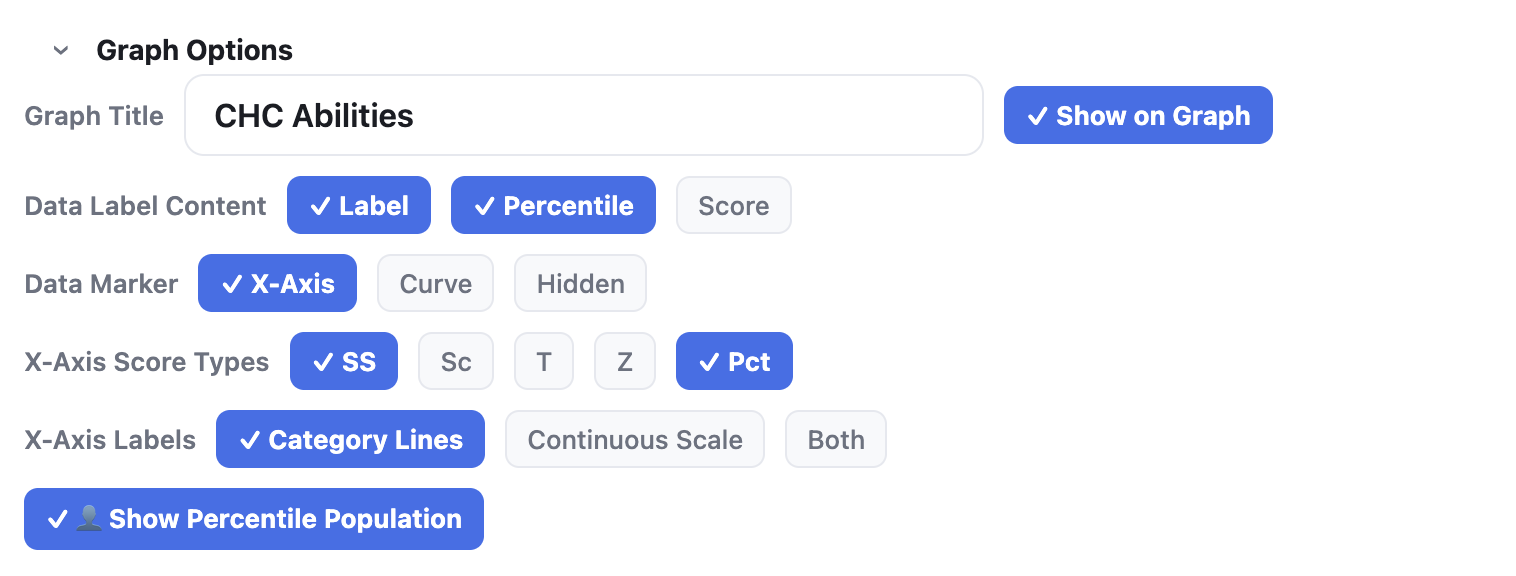
Task: Enable the Sc score type
Action: click(x=456, y=361)
